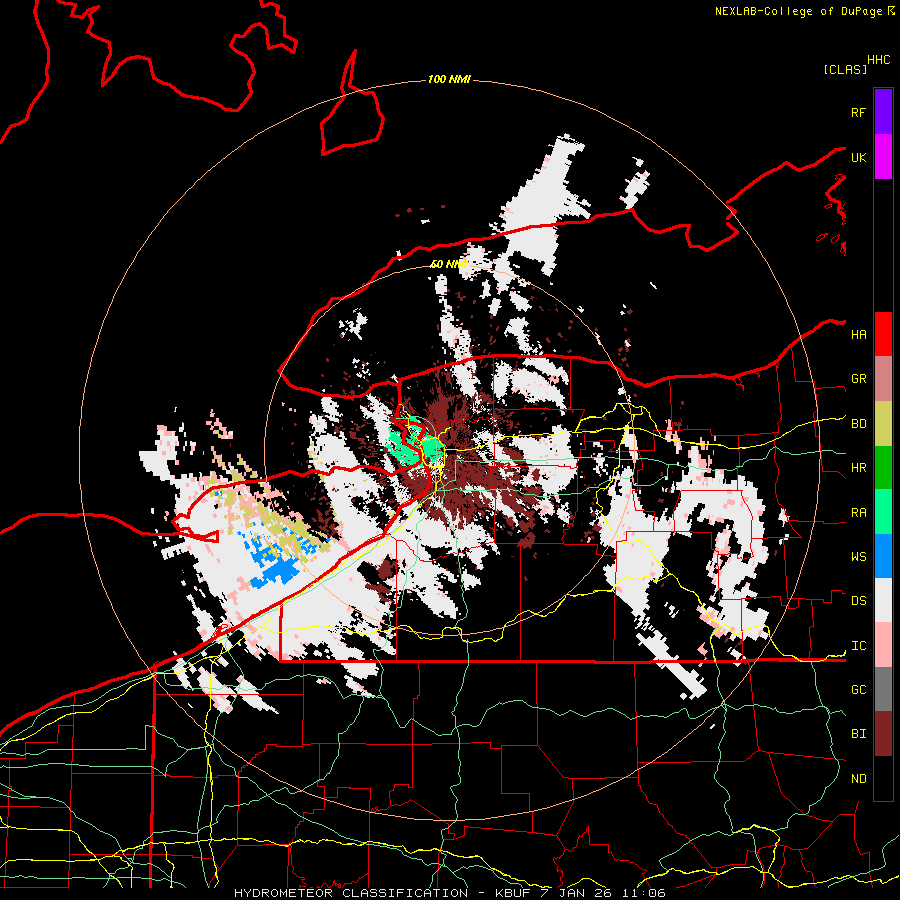This screenshot has height=900, width=900.
Task: Click the ND legend label
Action: pyautogui.click(x=858, y=779)
